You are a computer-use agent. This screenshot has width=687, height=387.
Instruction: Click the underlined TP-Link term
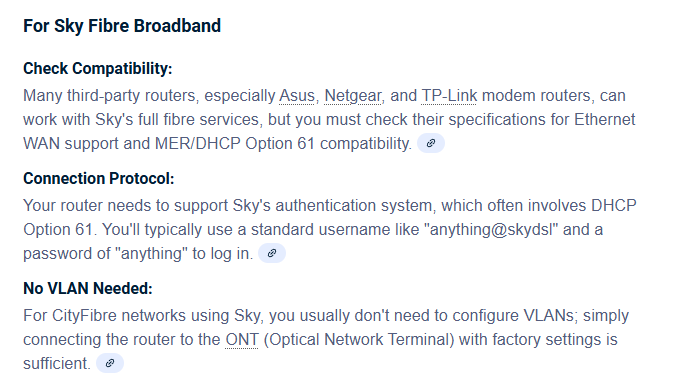pos(449,96)
